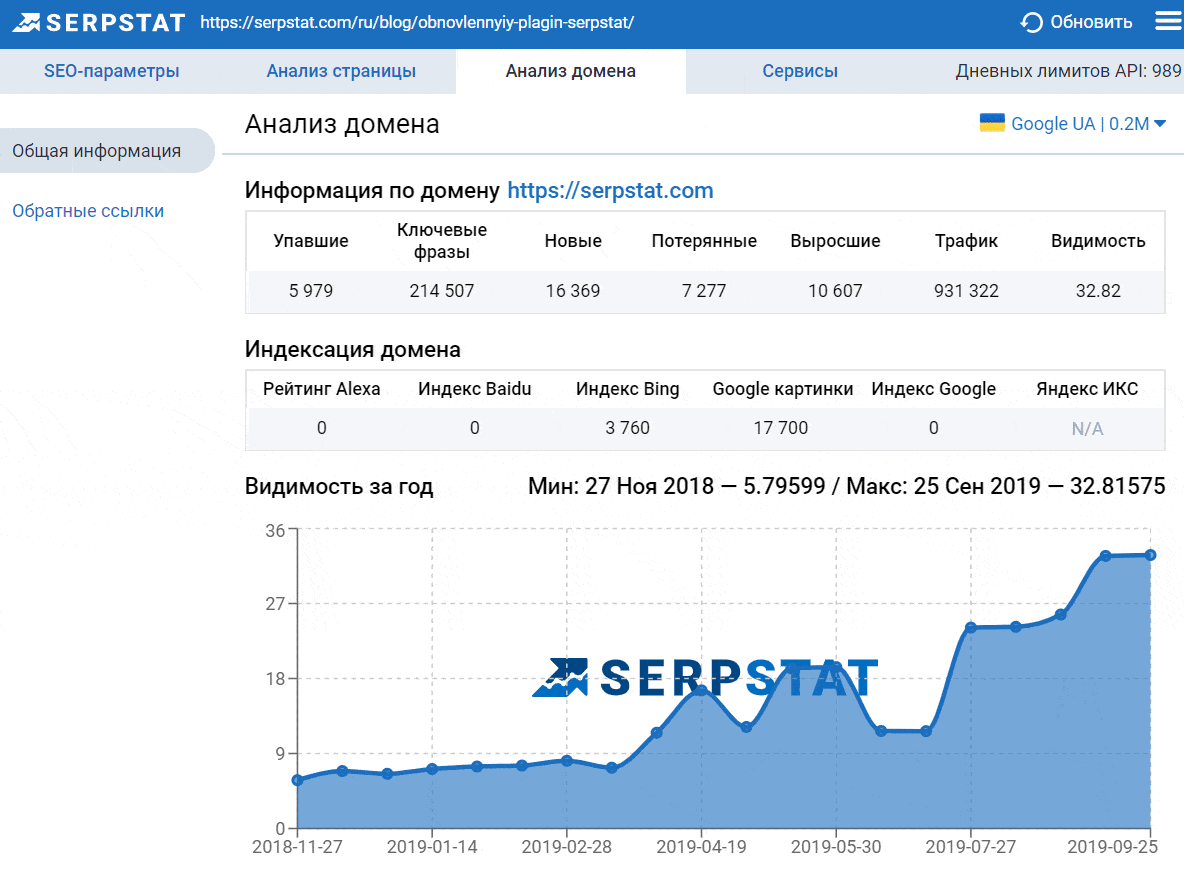Click the Ukraine flag icon
The height and width of the screenshot is (893, 1184).
coord(991,122)
